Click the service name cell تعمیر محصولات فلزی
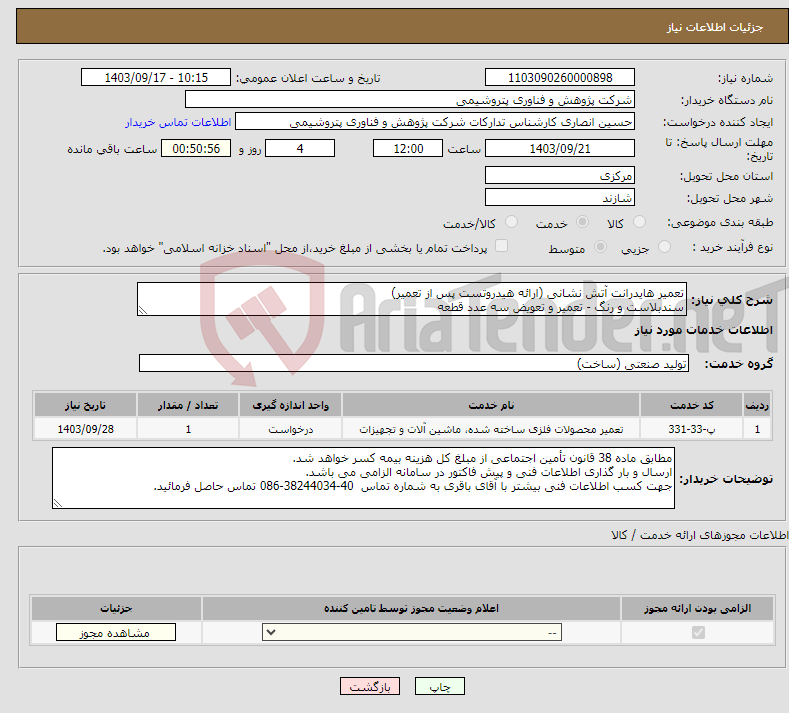 491,429
